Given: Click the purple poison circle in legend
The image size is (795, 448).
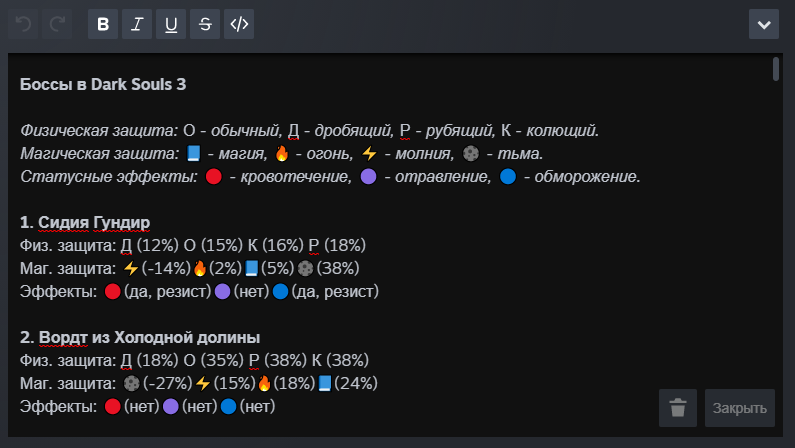Looking at the screenshot, I should (368, 177).
